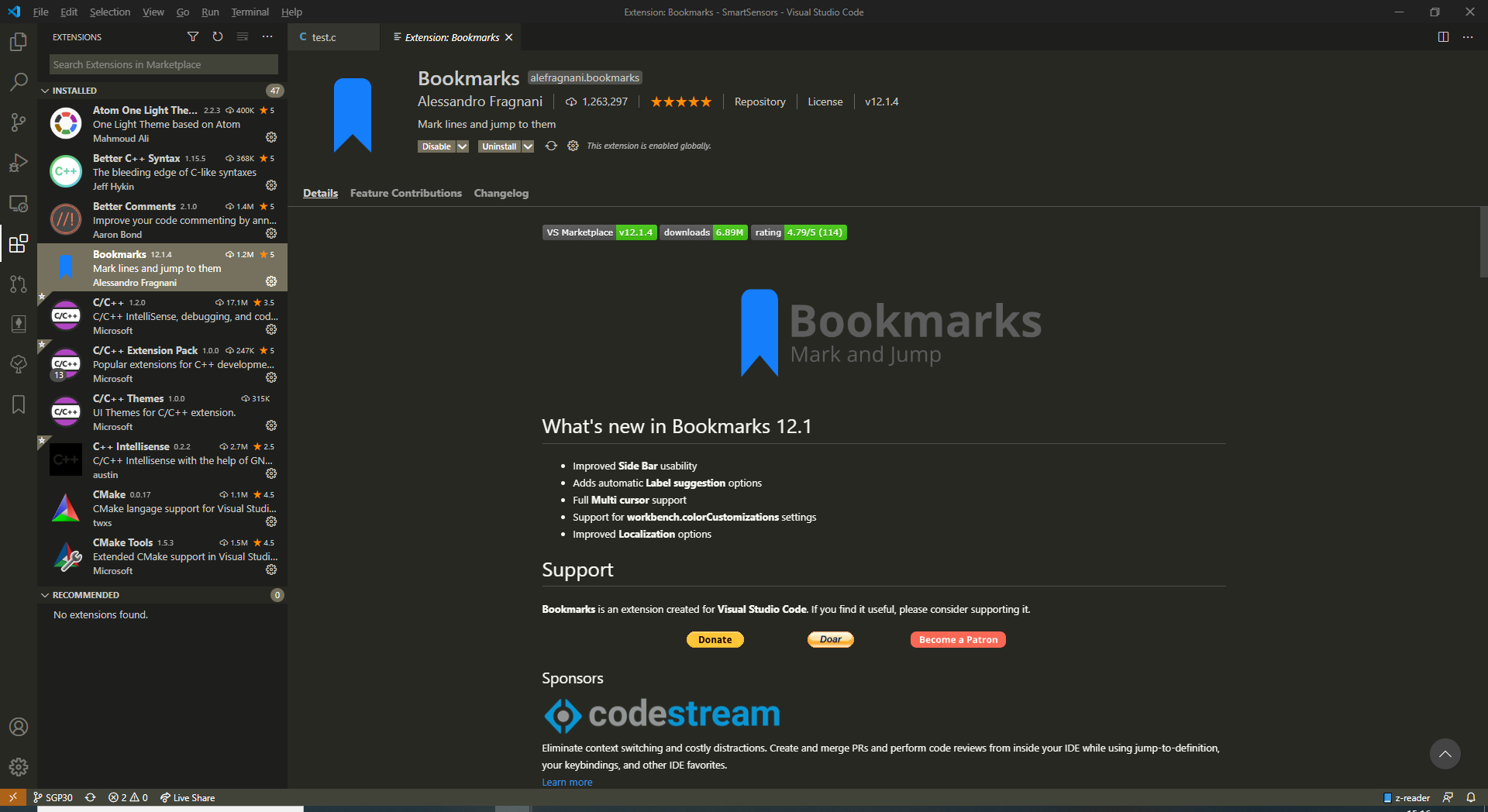The height and width of the screenshot is (812, 1488).
Task: Open editor More Actions ellipsis
Action: click(x=1468, y=36)
